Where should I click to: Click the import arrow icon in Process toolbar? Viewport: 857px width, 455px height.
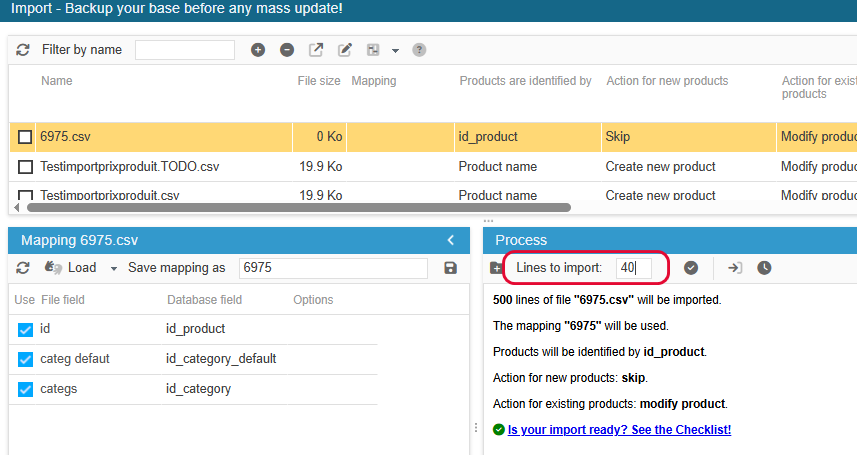[735, 268]
